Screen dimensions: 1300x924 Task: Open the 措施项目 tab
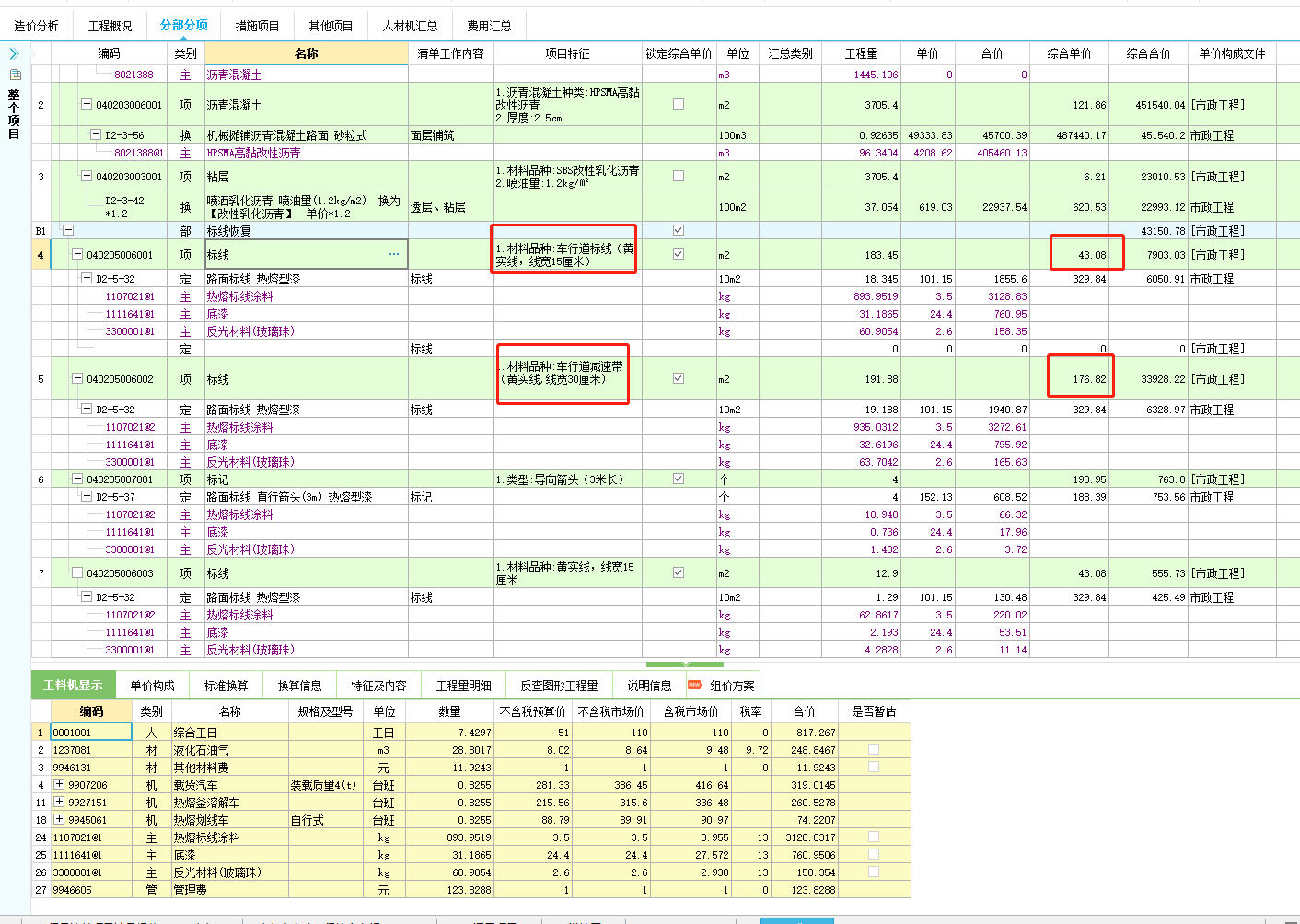258,26
